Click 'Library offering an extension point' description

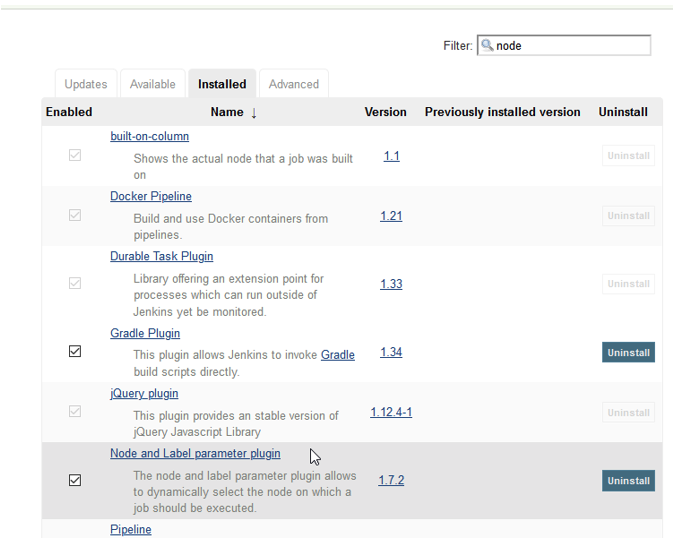click(x=228, y=294)
